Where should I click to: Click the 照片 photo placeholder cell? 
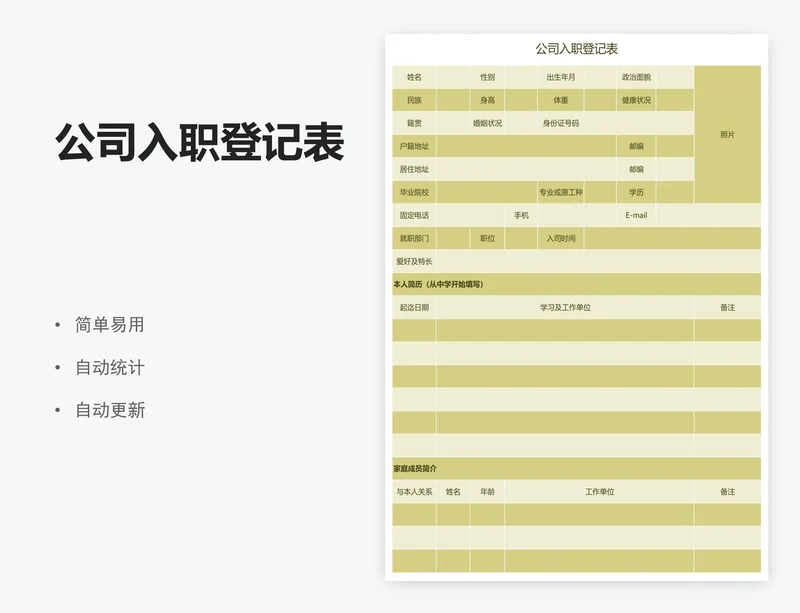728,135
